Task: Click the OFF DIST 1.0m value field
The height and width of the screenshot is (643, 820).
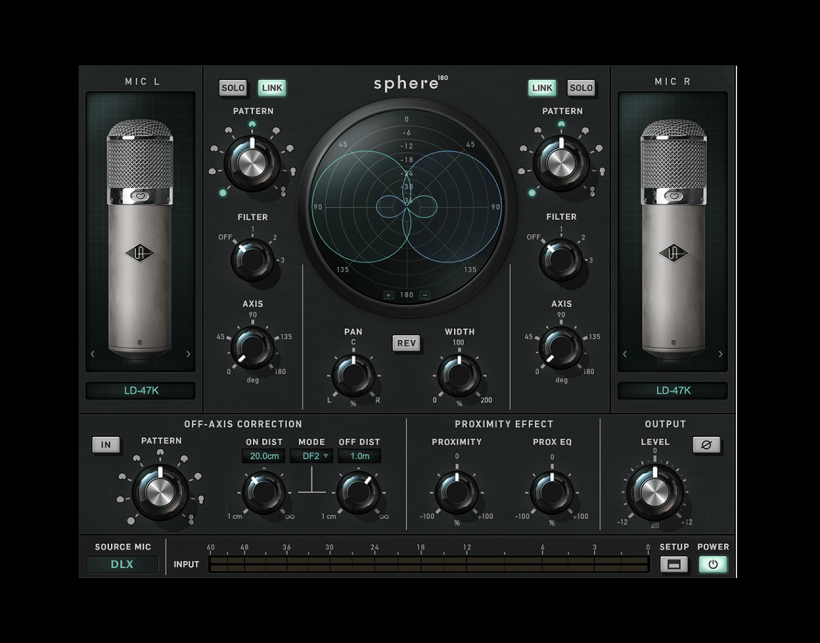Action: pos(359,456)
